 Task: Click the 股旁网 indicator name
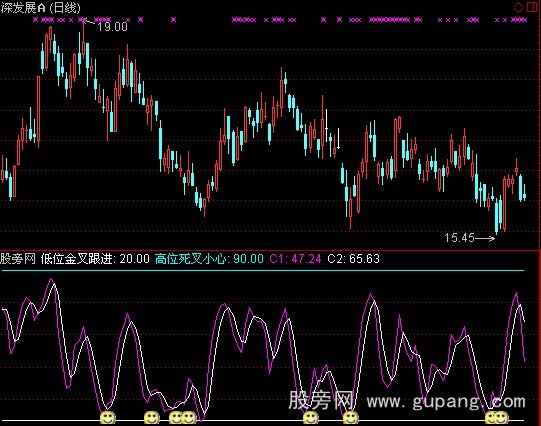tap(18, 258)
